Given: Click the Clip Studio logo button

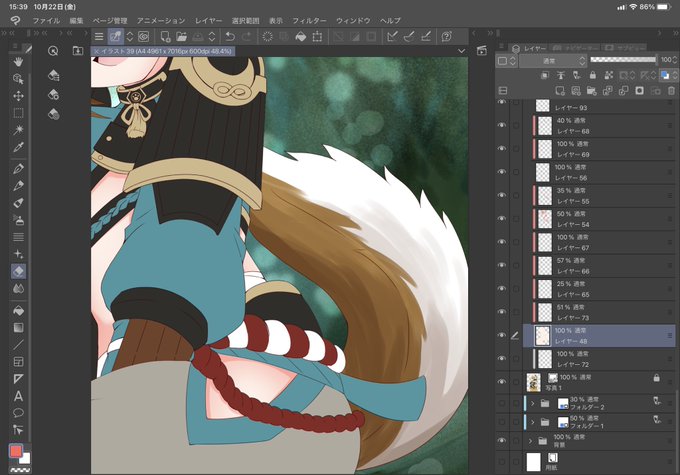Looking at the screenshot, I should [x=15, y=20].
